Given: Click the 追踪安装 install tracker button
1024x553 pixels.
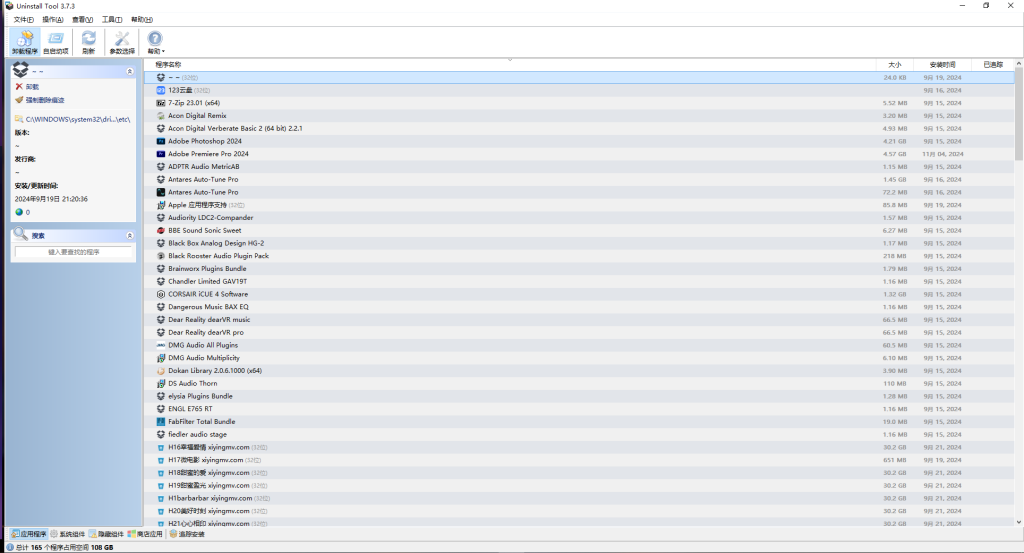Looking at the screenshot, I should coord(187,534).
